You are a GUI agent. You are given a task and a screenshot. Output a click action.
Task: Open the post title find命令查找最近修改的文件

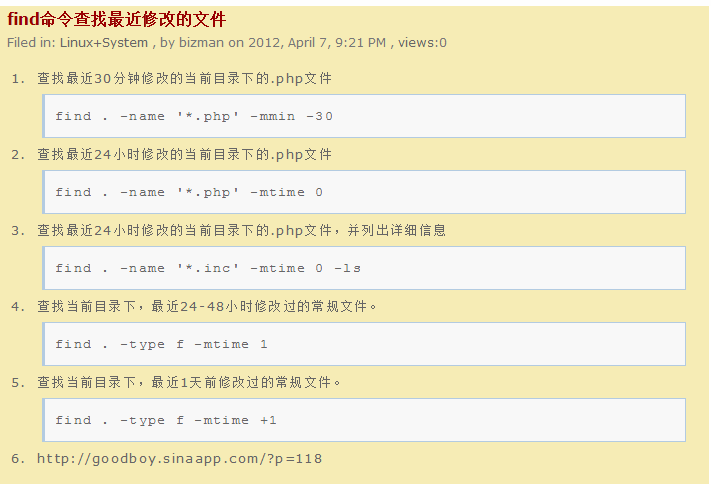click(117, 20)
